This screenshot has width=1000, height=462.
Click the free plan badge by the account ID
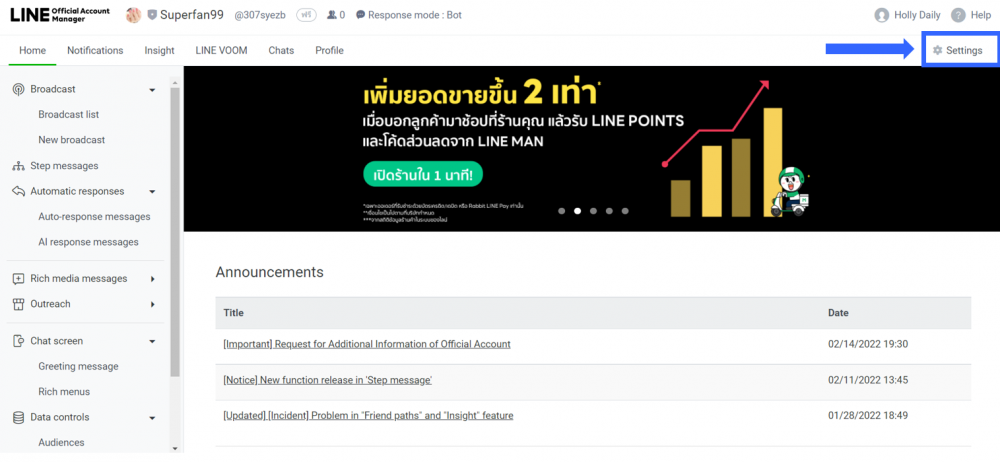point(307,15)
